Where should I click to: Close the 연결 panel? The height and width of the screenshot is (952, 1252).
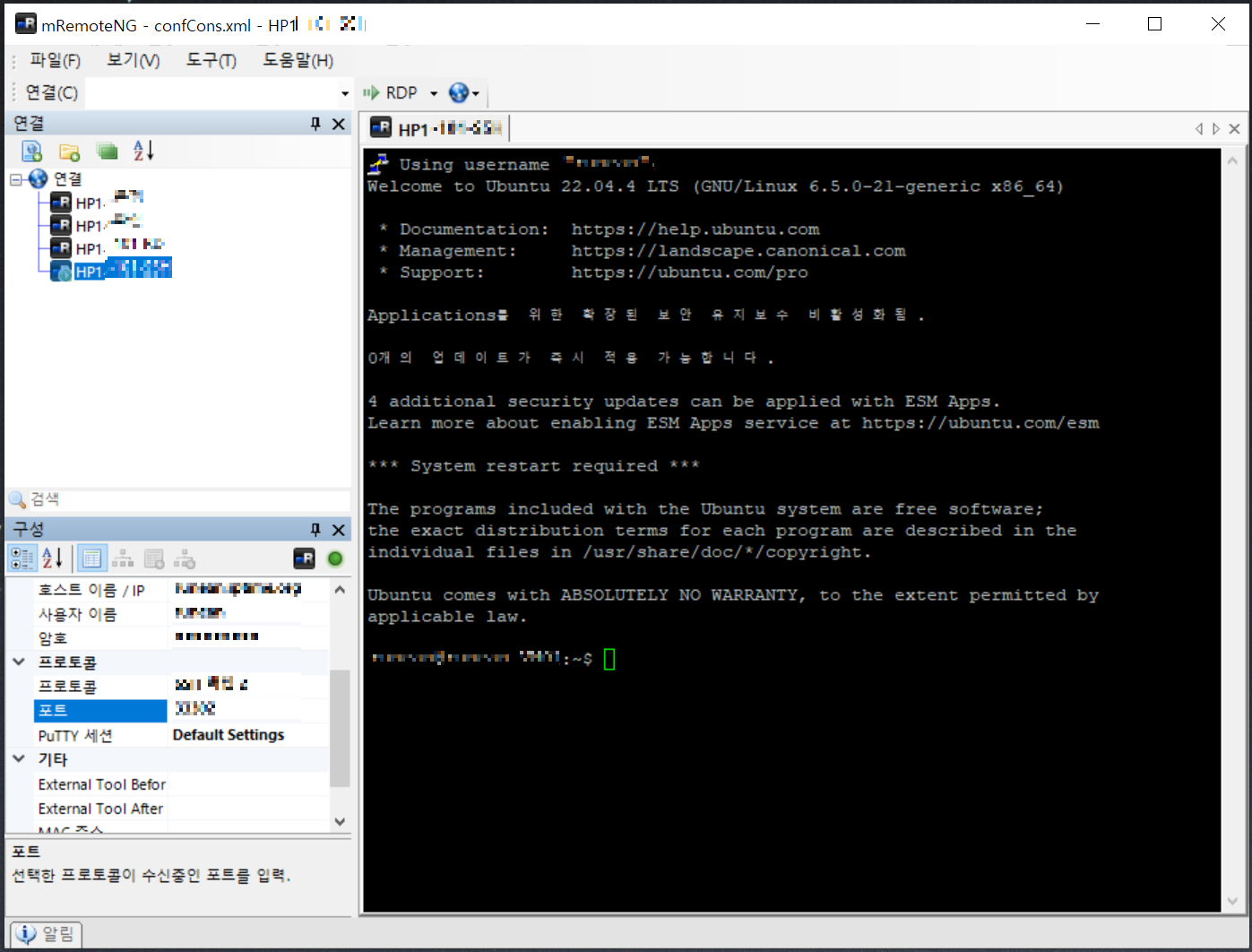point(339,124)
